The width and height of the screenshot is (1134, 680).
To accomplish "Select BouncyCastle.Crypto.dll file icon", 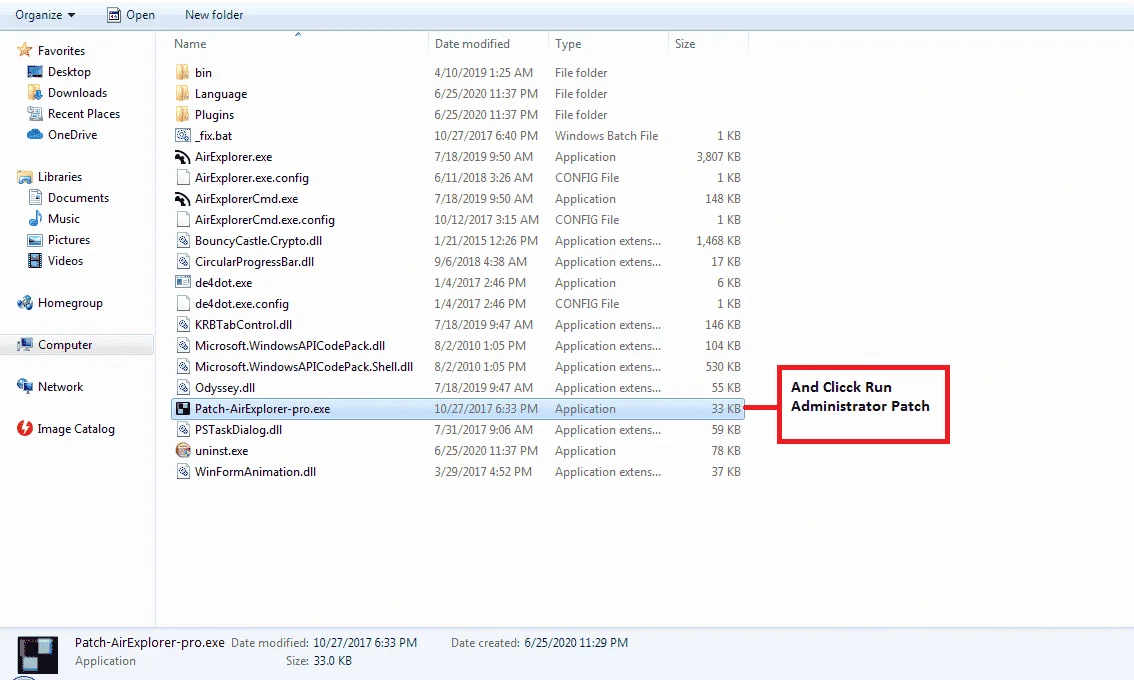I will (183, 240).
